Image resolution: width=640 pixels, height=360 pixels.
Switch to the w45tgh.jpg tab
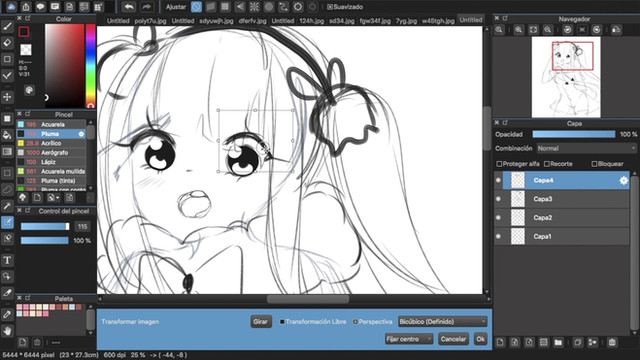[438, 20]
